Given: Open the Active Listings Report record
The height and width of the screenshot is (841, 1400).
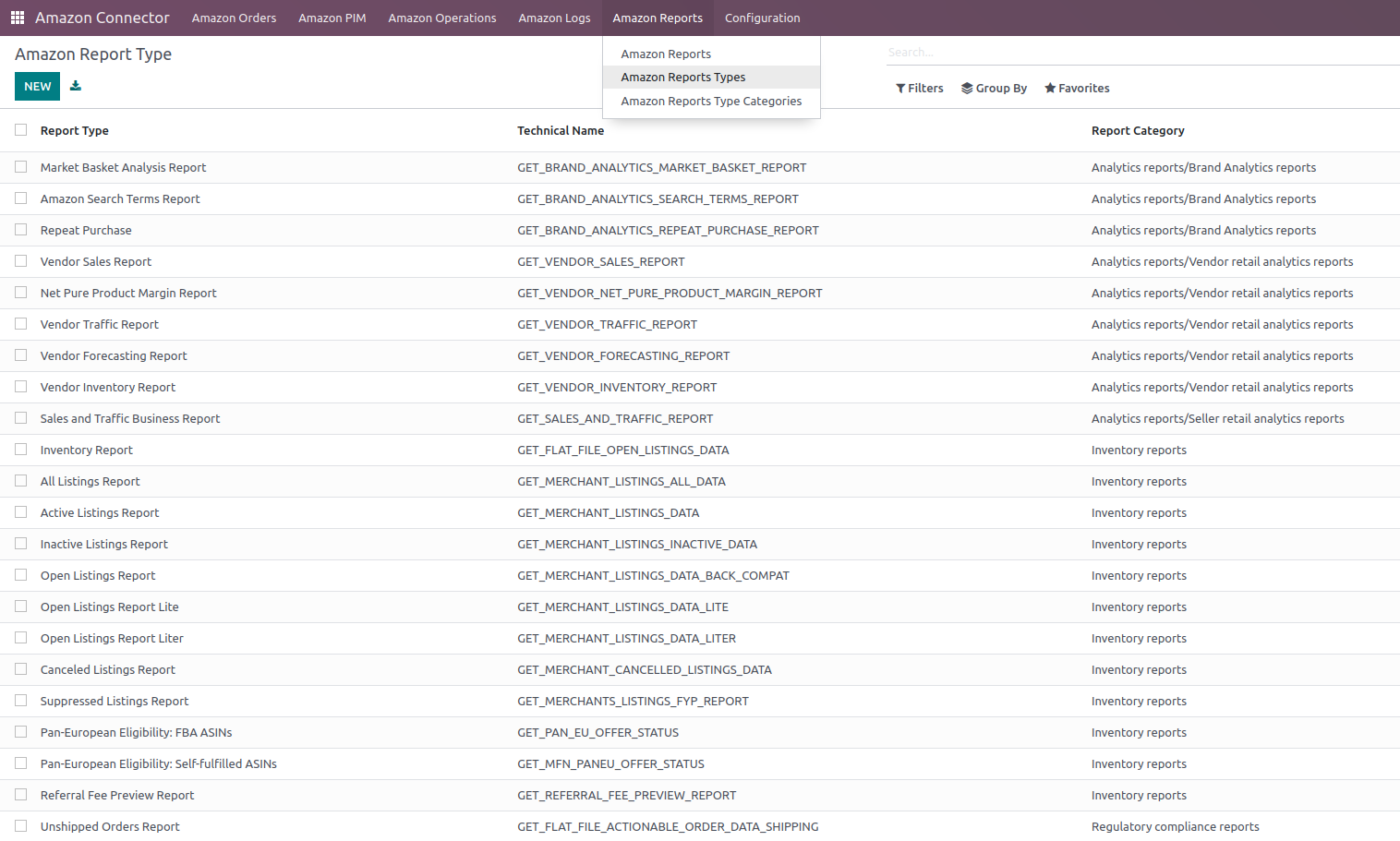Looking at the screenshot, I should pyautogui.click(x=100, y=513).
